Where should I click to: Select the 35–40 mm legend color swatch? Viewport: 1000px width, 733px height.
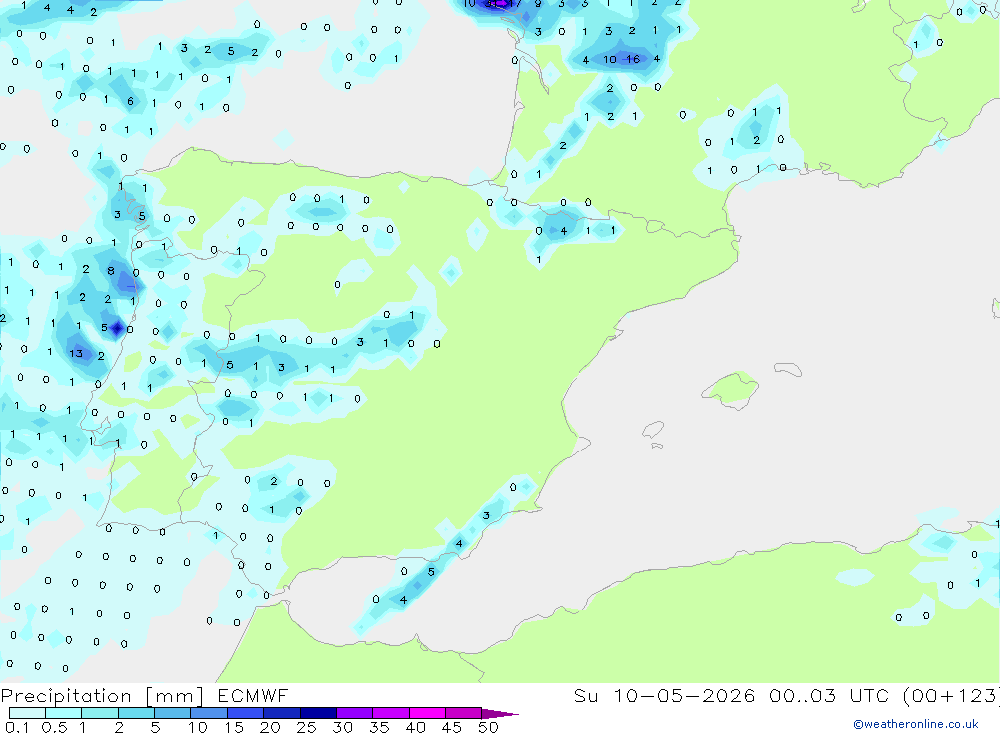(390, 713)
